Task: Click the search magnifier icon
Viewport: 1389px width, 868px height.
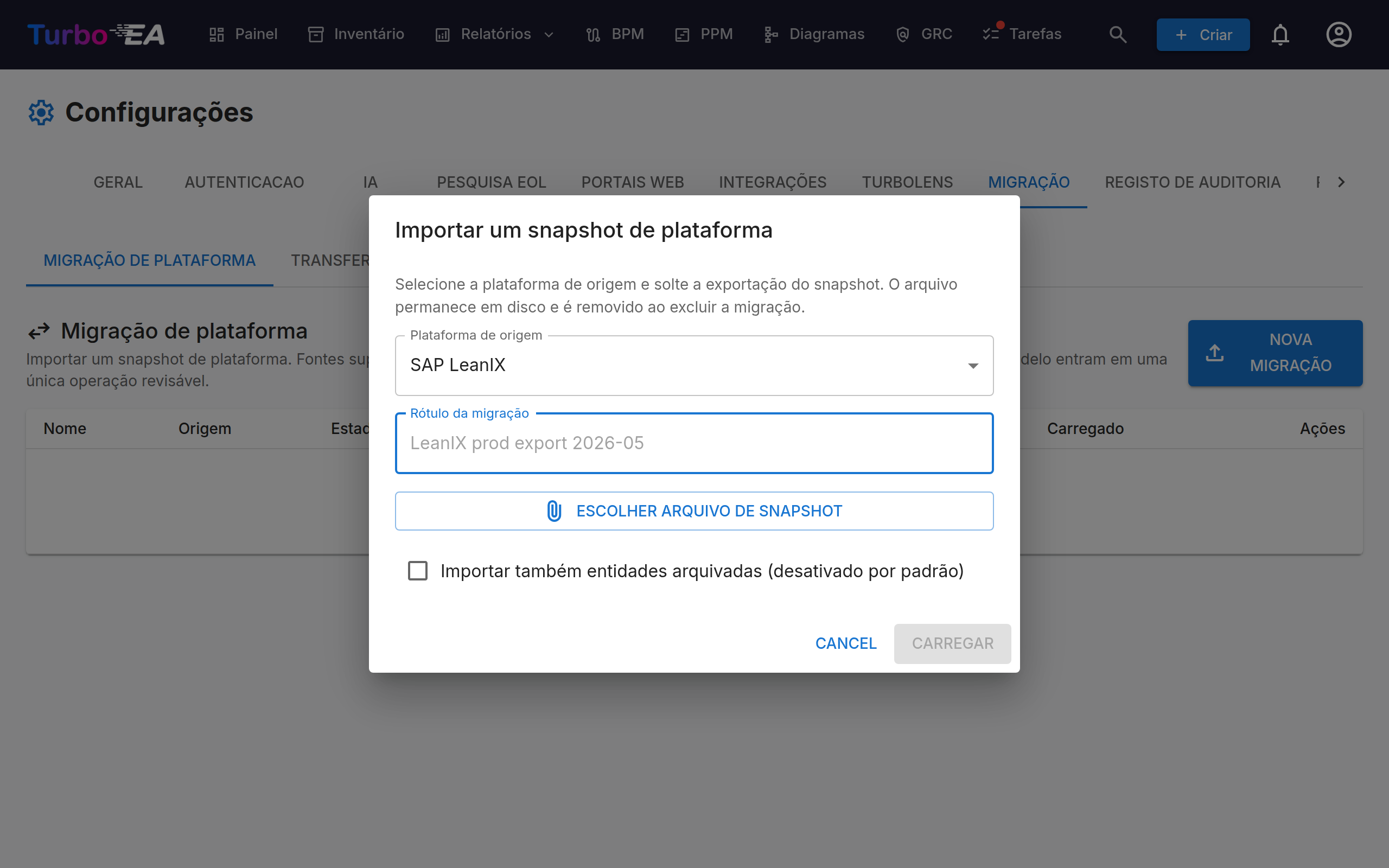Action: pos(1118,34)
